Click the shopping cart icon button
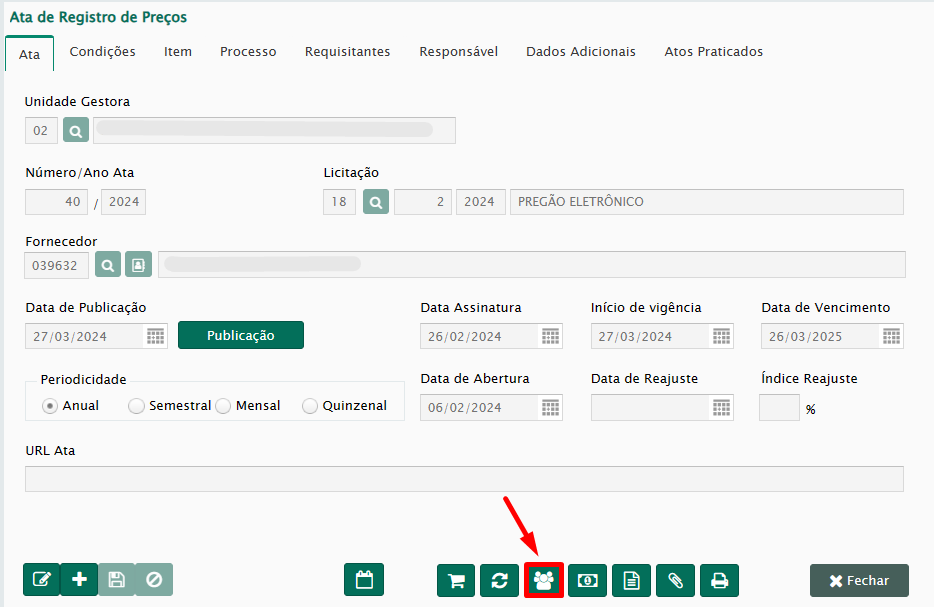This screenshot has width=934, height=607. coord(456,580)
